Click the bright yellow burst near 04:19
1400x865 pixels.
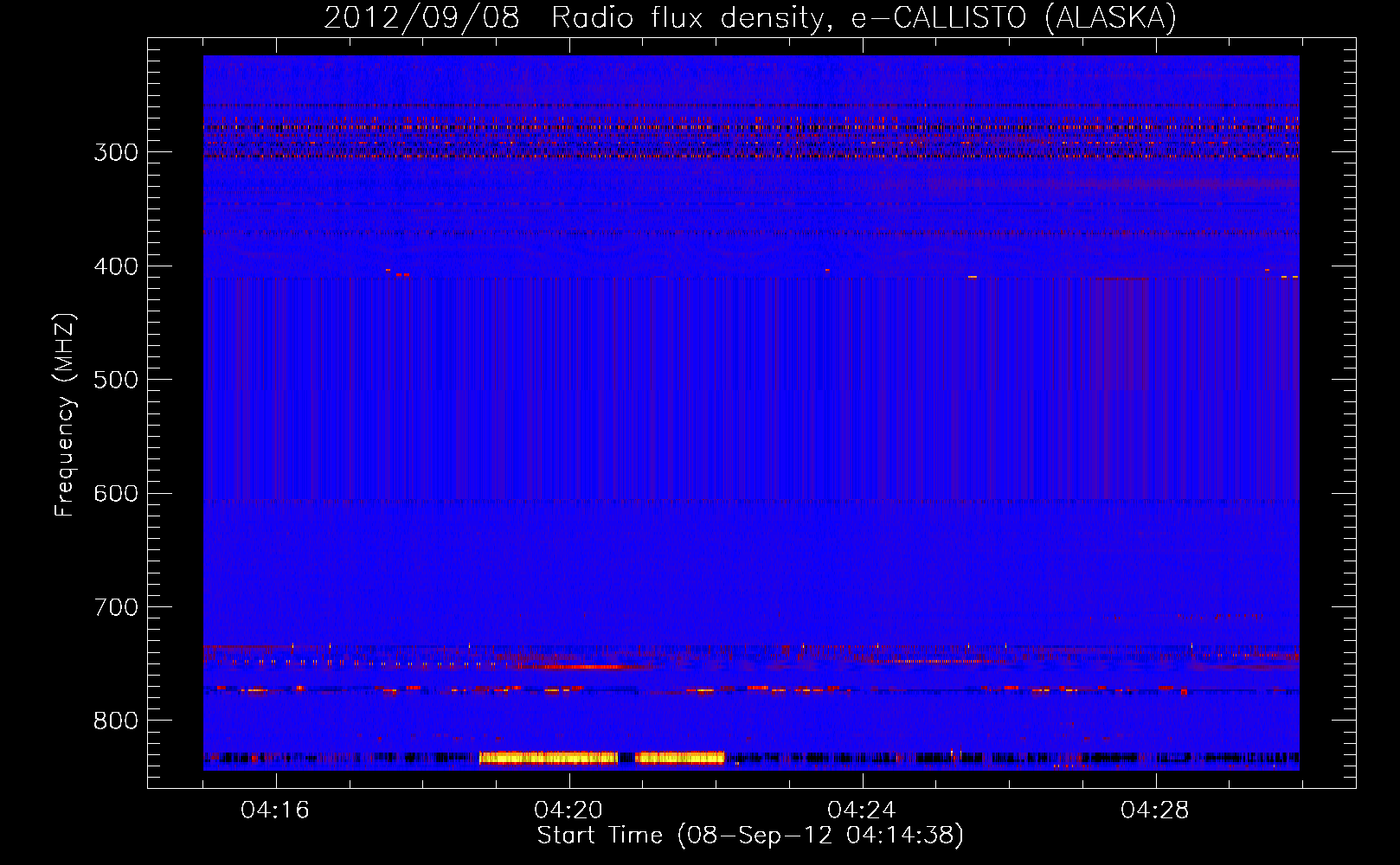click(x=548, y=758)
